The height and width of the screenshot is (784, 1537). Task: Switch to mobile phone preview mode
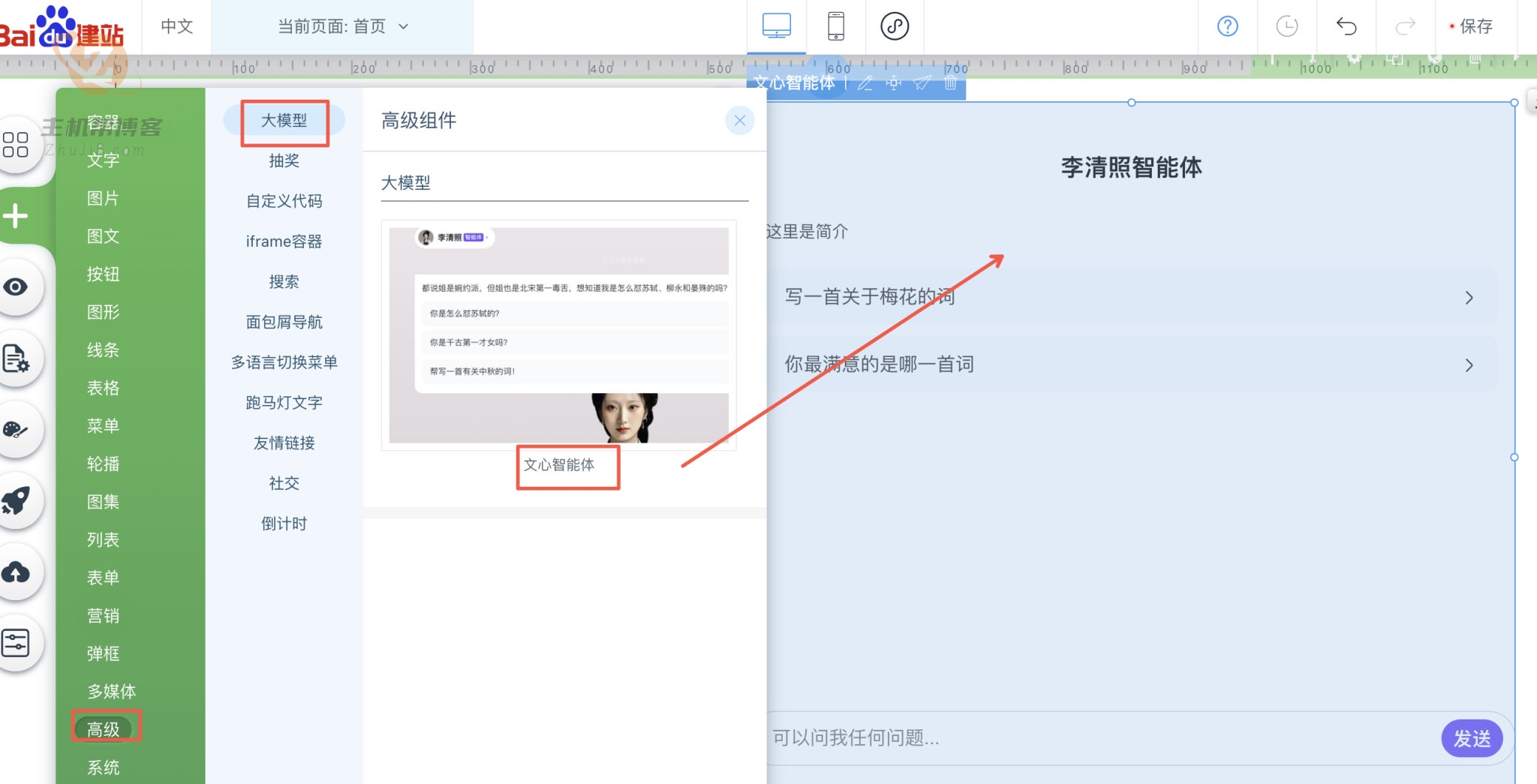[x=836, y=26]
